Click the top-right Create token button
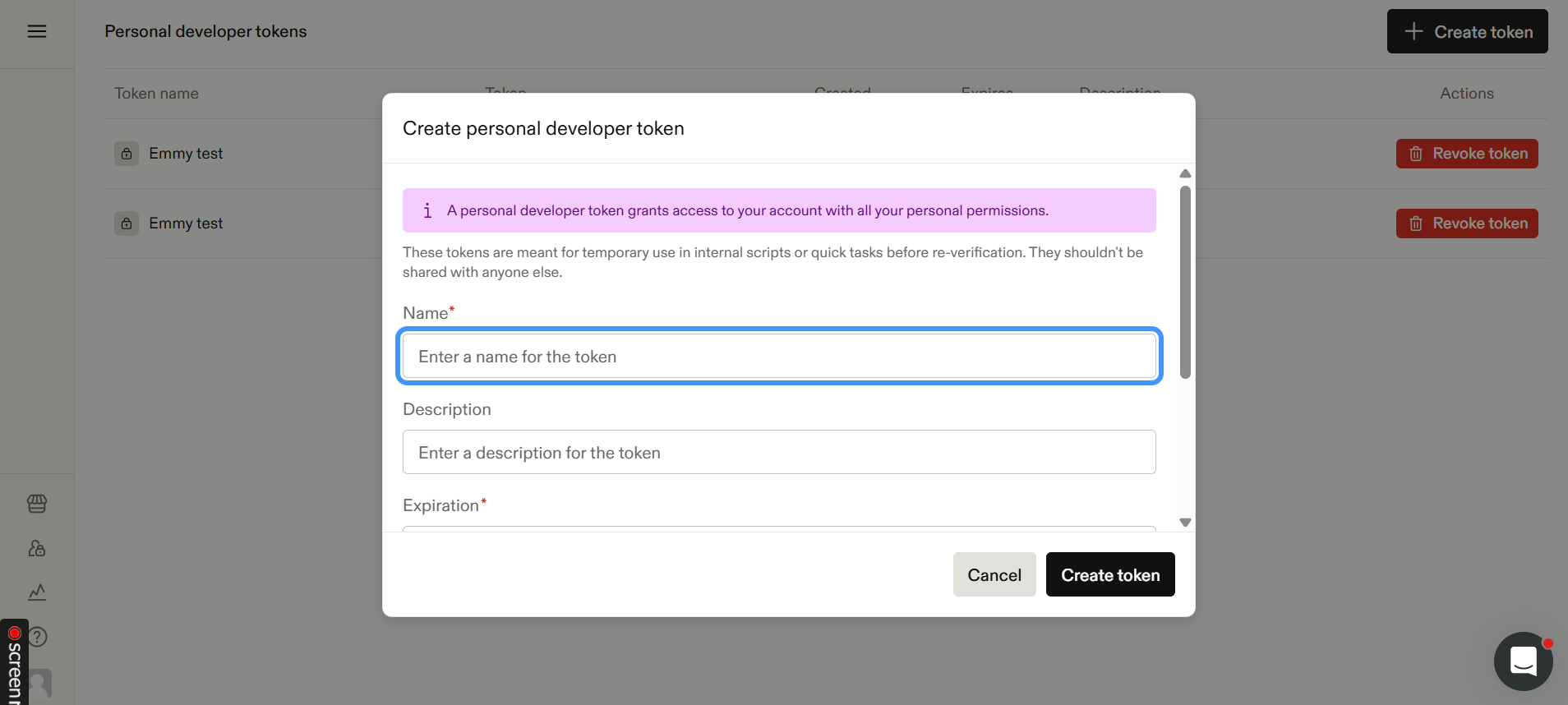 tap(1467, 31)
